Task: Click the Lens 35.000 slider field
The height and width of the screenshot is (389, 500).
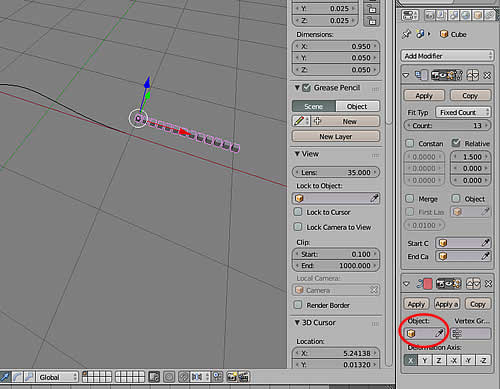Action: click(x=336, y=172)
